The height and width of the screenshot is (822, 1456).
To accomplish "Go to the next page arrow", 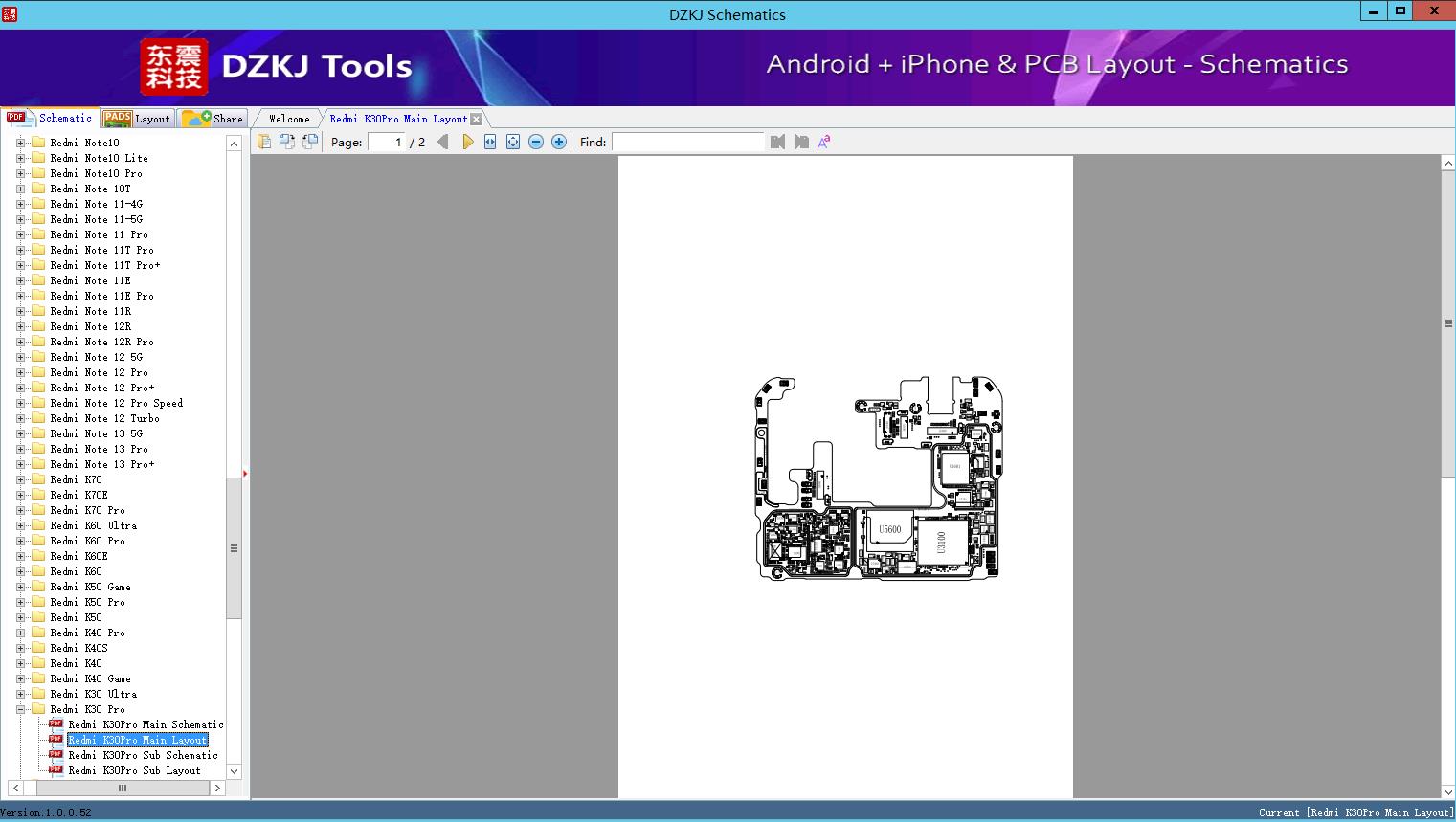I will [x=467, y=142].
